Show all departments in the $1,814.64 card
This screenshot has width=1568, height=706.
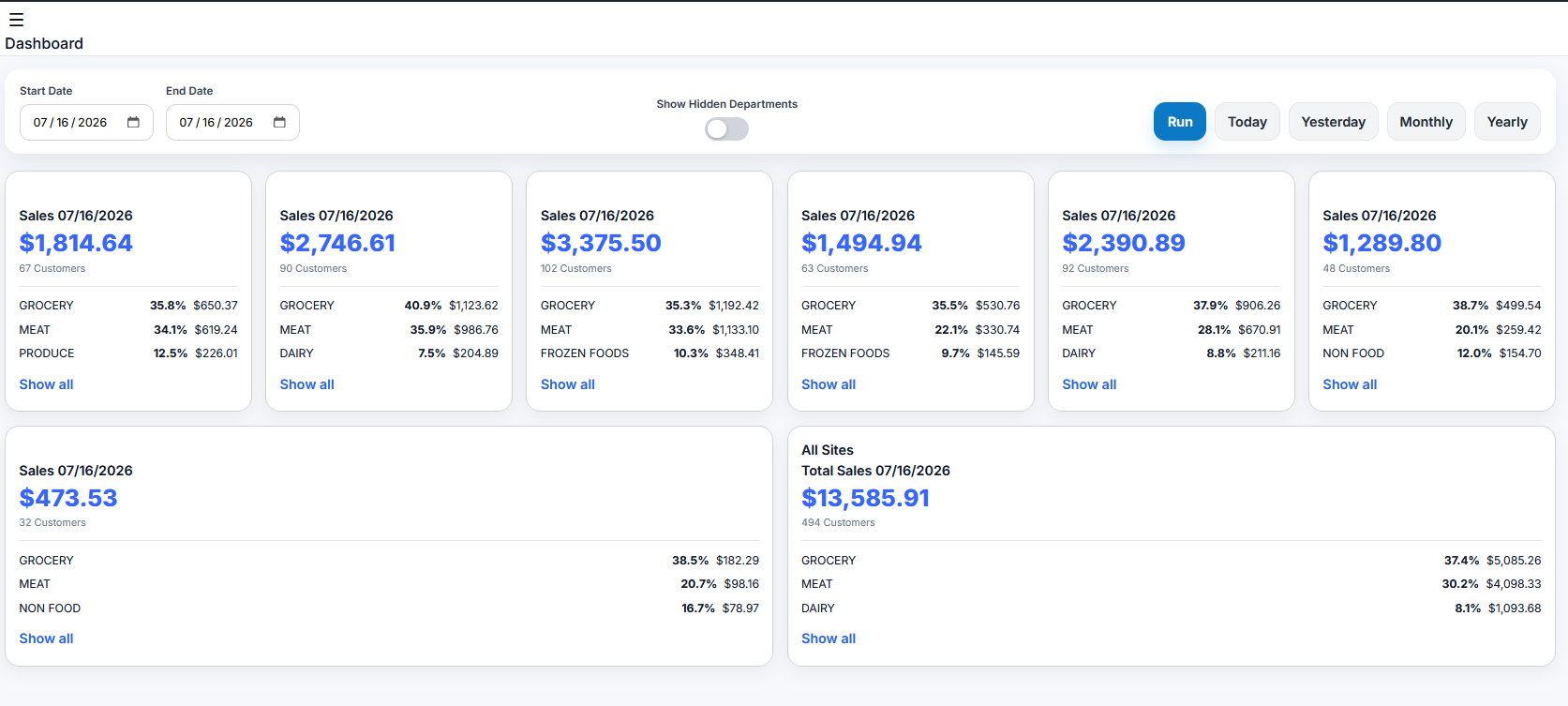46,384
